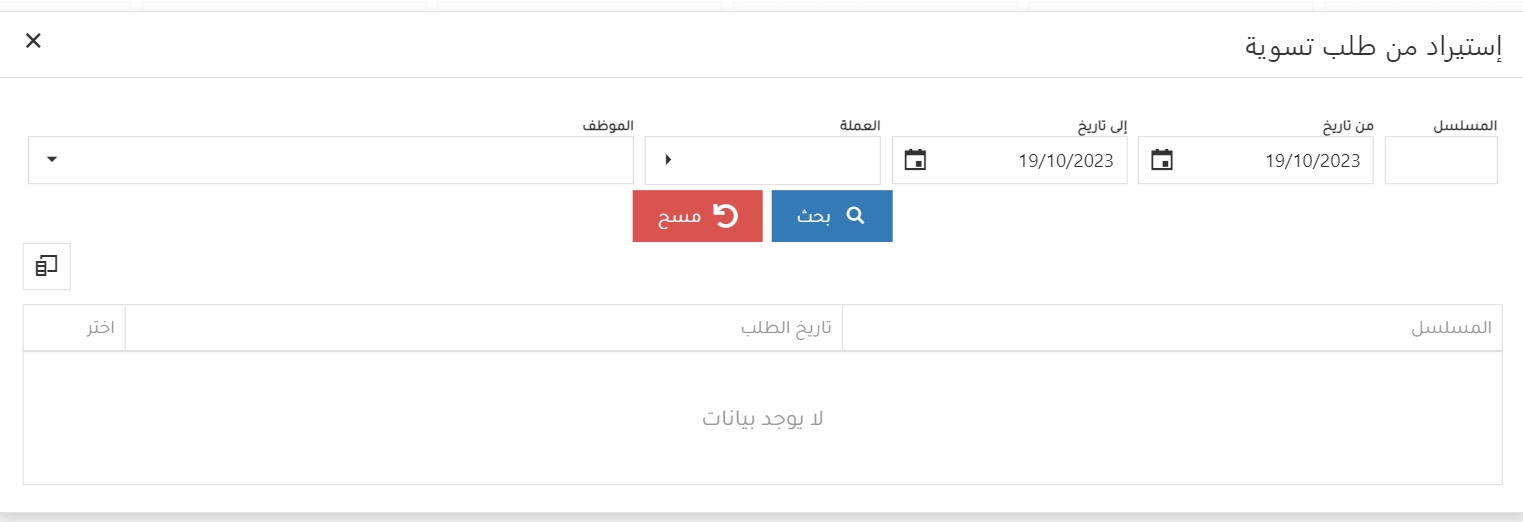Click the dialog title إستيراد من طلب تسوية
The image size is (1523, 522).
pos(1372,47)
